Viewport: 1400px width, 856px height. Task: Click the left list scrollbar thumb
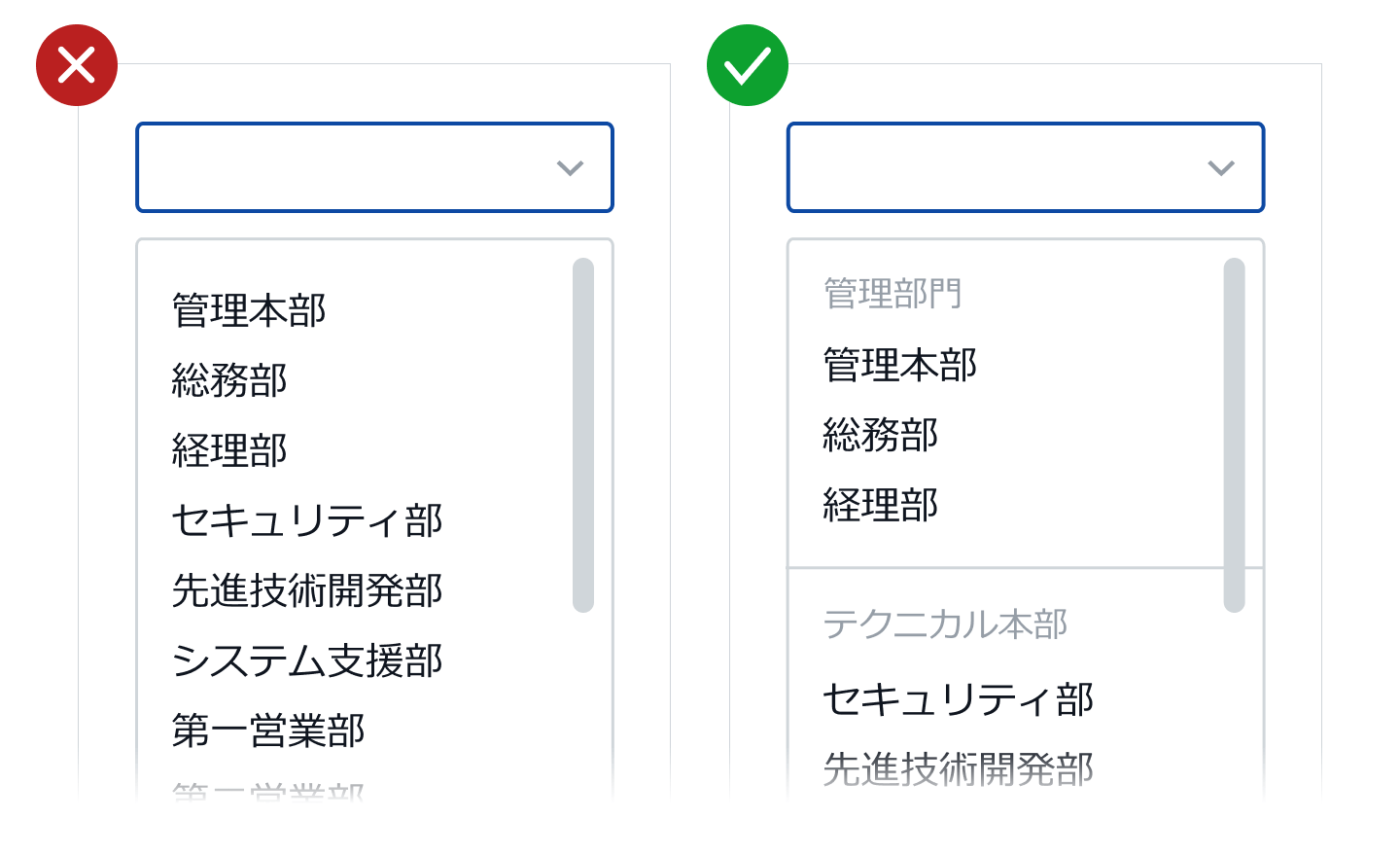[x=583, y=435]
